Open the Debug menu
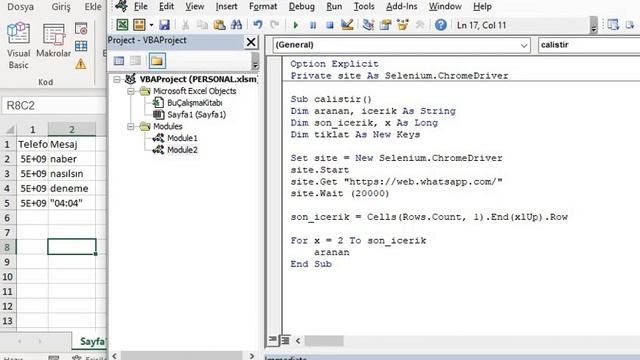The width and height of the screenshot is (640, 360). [302, 7]
